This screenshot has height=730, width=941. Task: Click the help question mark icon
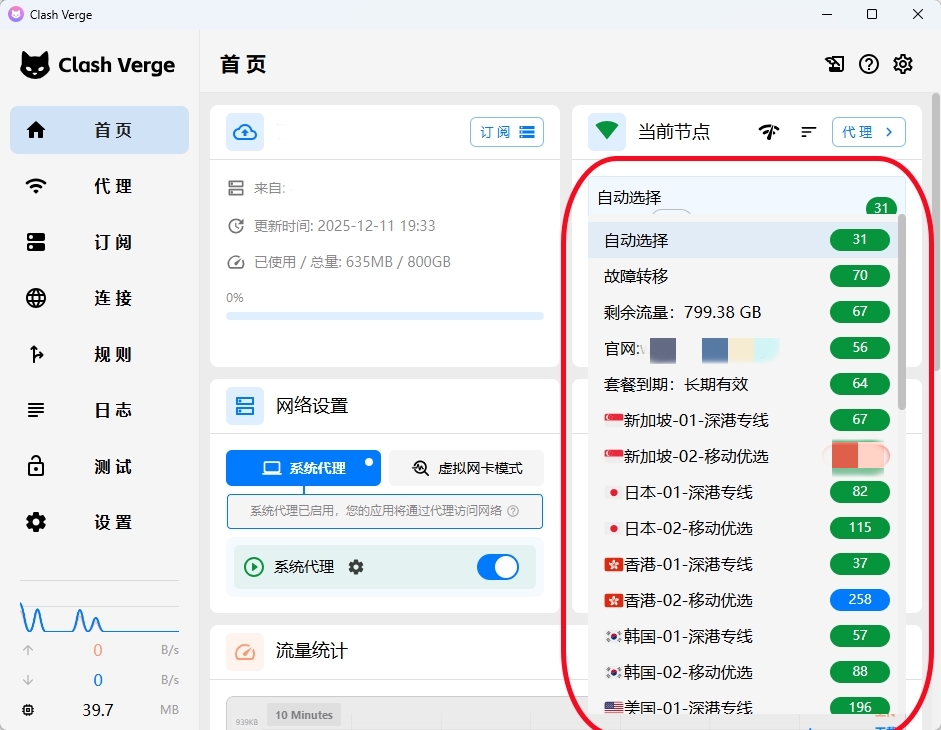click(x=869, y=64)
